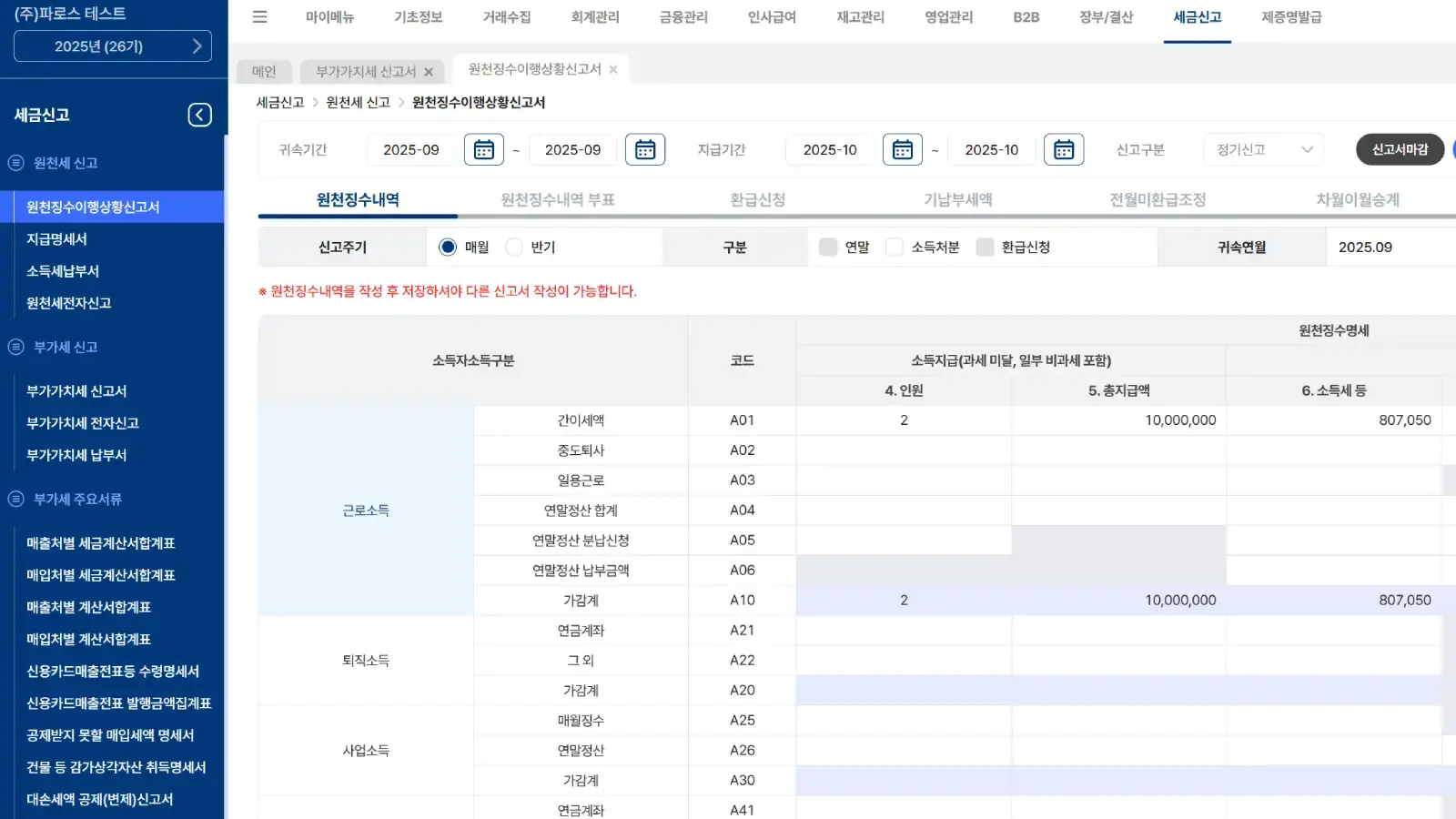The image size is (1456, 819).
Task: Open the calendar picker for 귀속기간 start date
Action: (x=484, y=149)
